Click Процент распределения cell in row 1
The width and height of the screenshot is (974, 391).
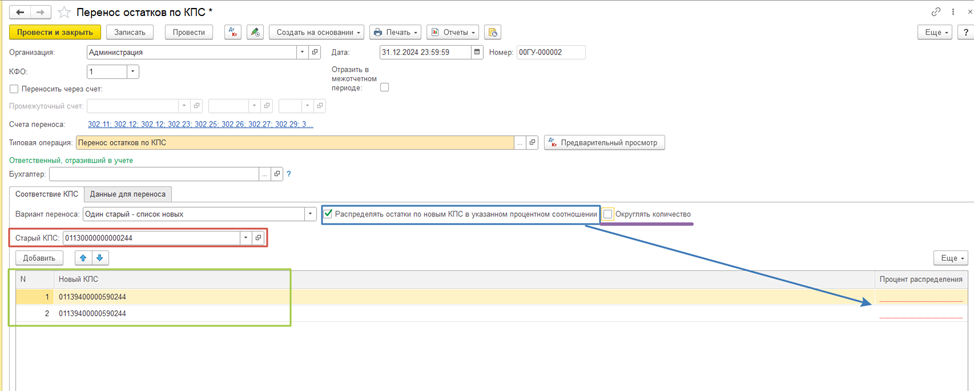point(921,297)
